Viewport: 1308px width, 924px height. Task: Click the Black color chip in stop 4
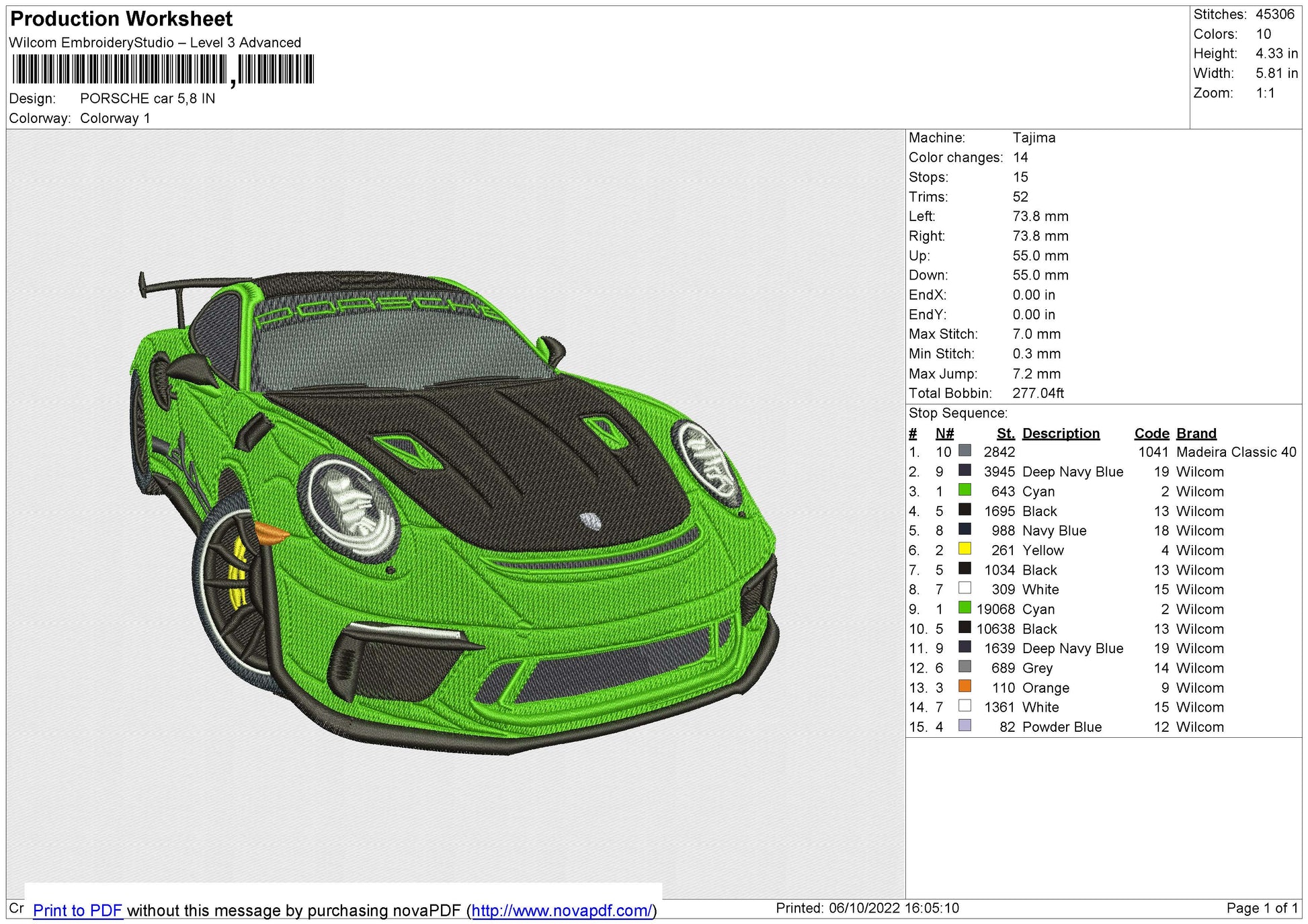pyautogui.click(x=965, y=511)
